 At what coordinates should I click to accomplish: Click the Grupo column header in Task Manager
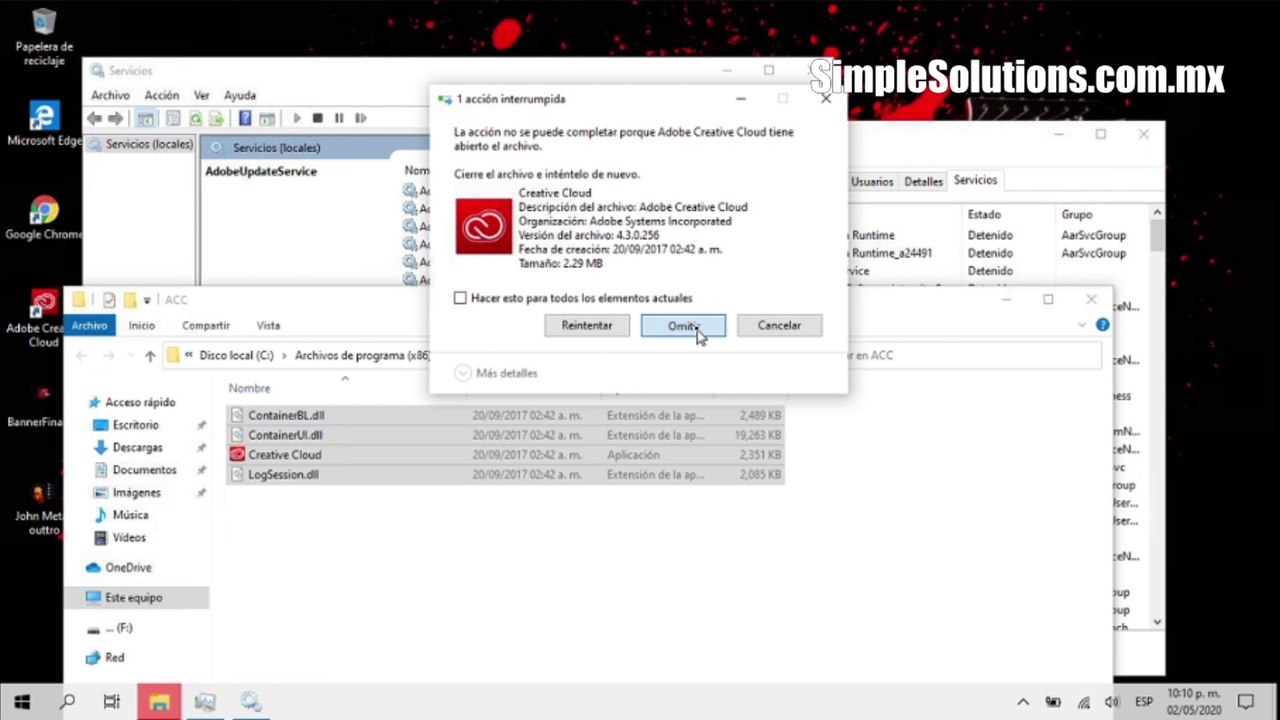tap(1077, 215)
